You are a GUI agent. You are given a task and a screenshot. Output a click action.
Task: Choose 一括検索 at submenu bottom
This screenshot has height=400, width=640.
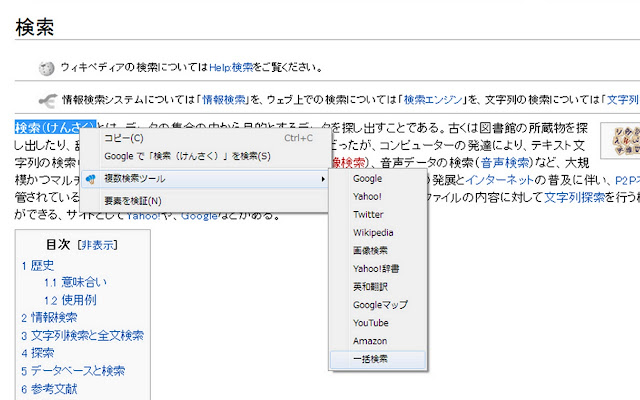(x=378, y=359)
